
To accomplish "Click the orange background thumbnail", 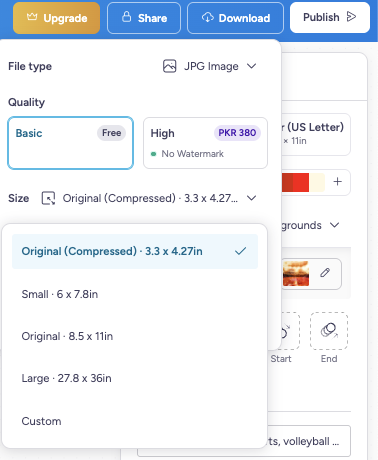I will tap(295, 274).
